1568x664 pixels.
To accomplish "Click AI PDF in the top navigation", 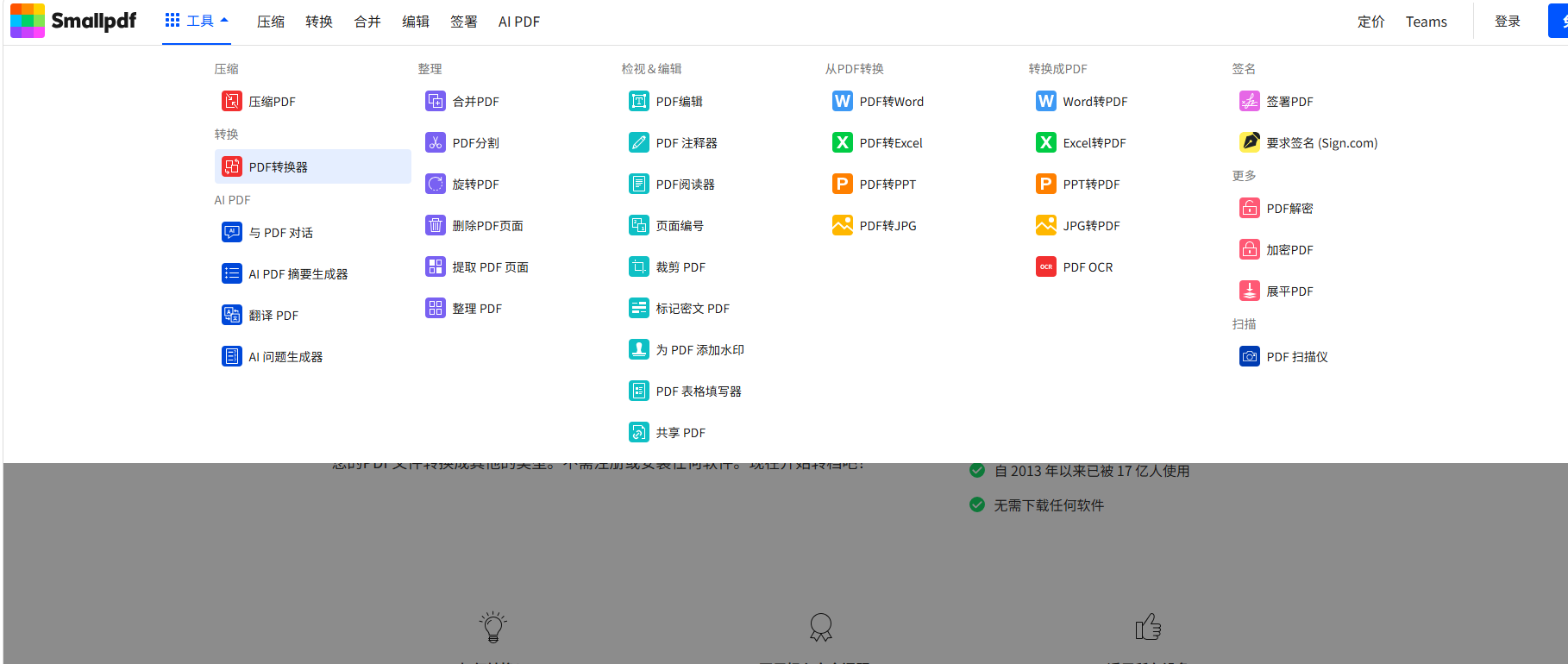I will pyautogui.click(x=519, y=22).
